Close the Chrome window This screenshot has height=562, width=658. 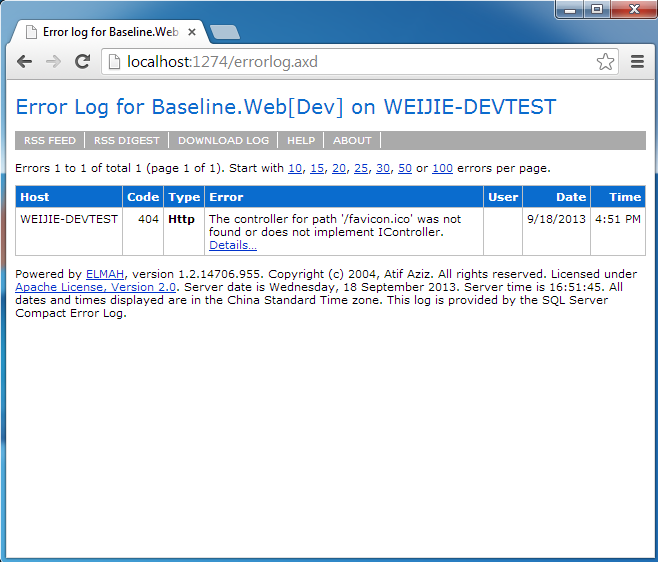tap(634, 9)
